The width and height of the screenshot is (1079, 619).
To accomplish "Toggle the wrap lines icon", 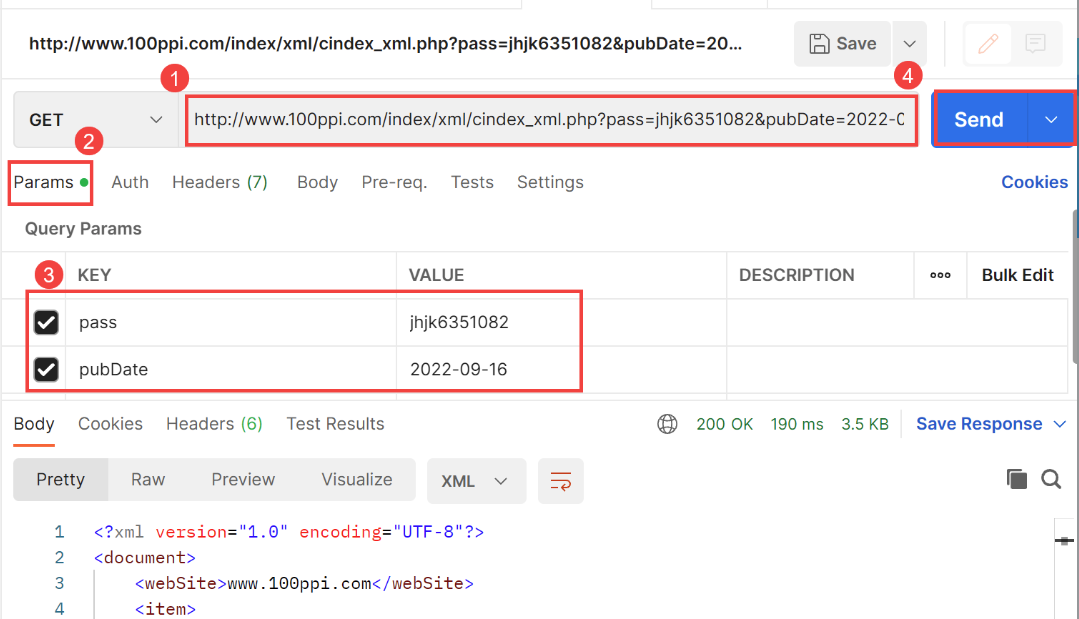I will (561, 481).
